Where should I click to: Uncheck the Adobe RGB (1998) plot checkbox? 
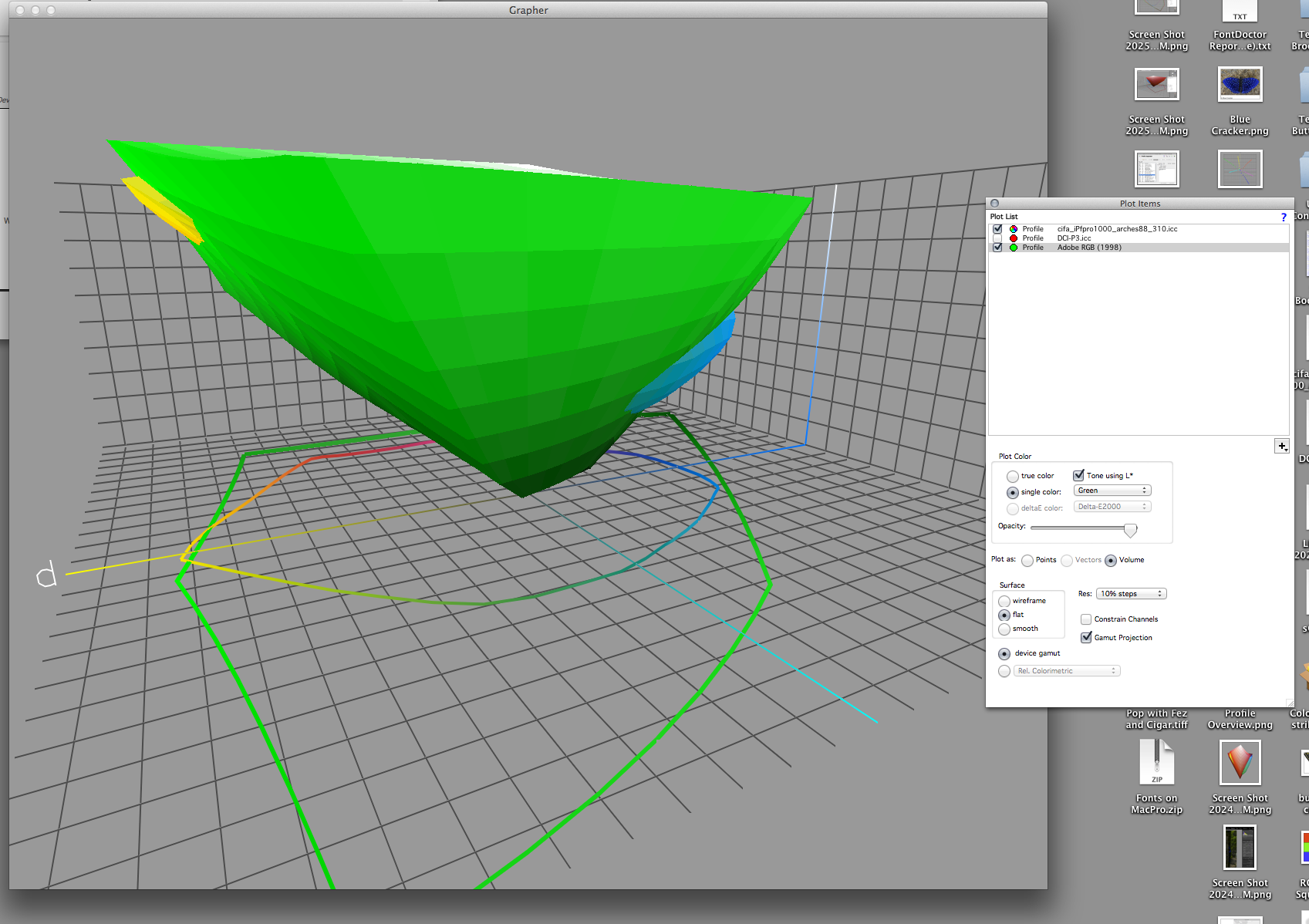997,248
